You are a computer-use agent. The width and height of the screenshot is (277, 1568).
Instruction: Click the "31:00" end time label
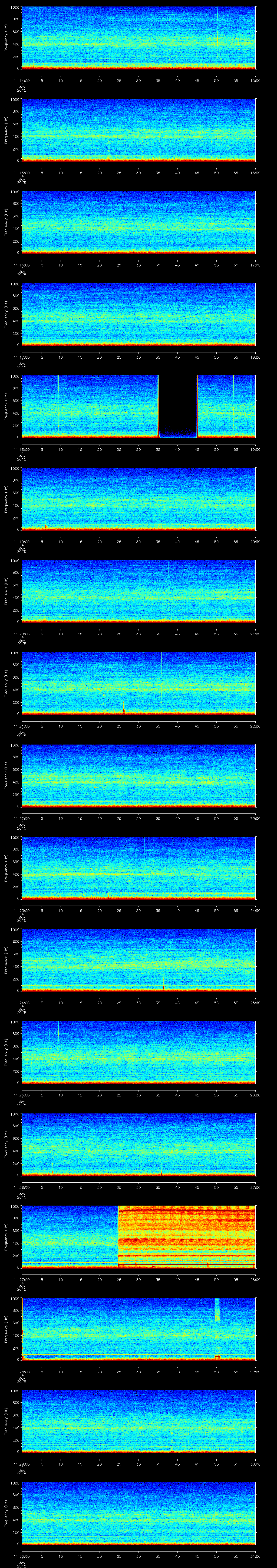(255, 1556)
